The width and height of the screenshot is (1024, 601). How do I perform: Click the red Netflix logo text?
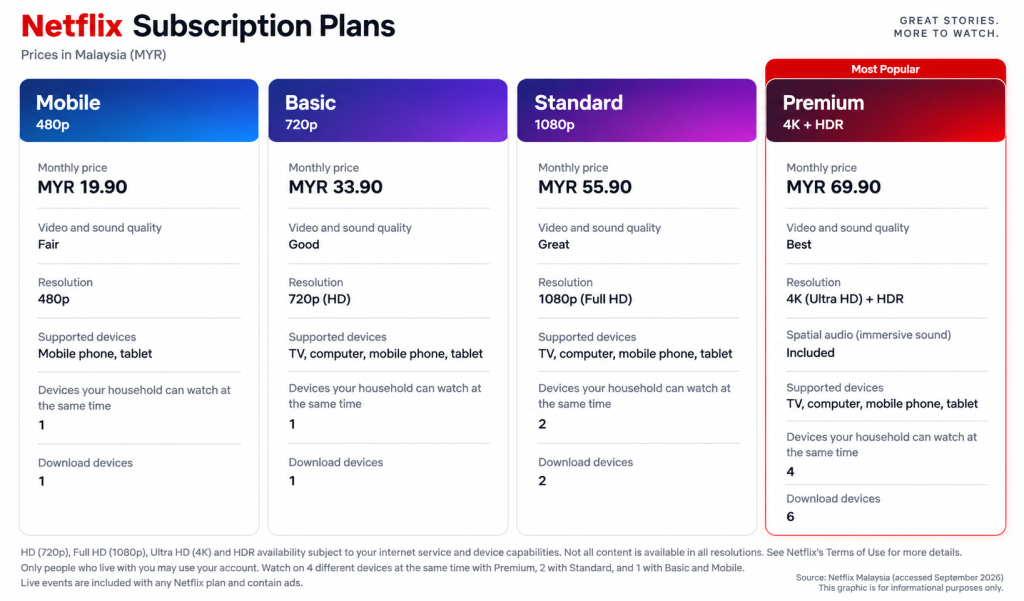(72, 26)
